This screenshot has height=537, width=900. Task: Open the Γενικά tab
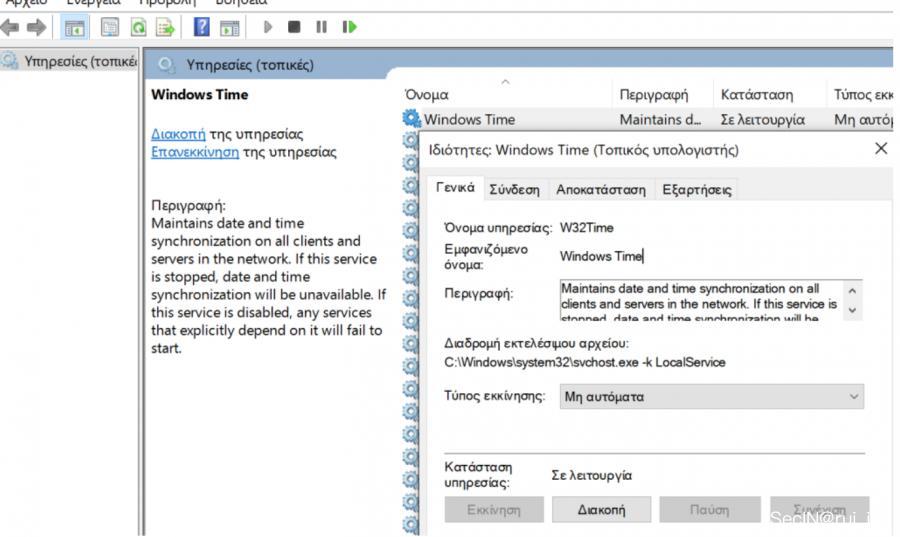pyautogui.click(x=455, y=188)
